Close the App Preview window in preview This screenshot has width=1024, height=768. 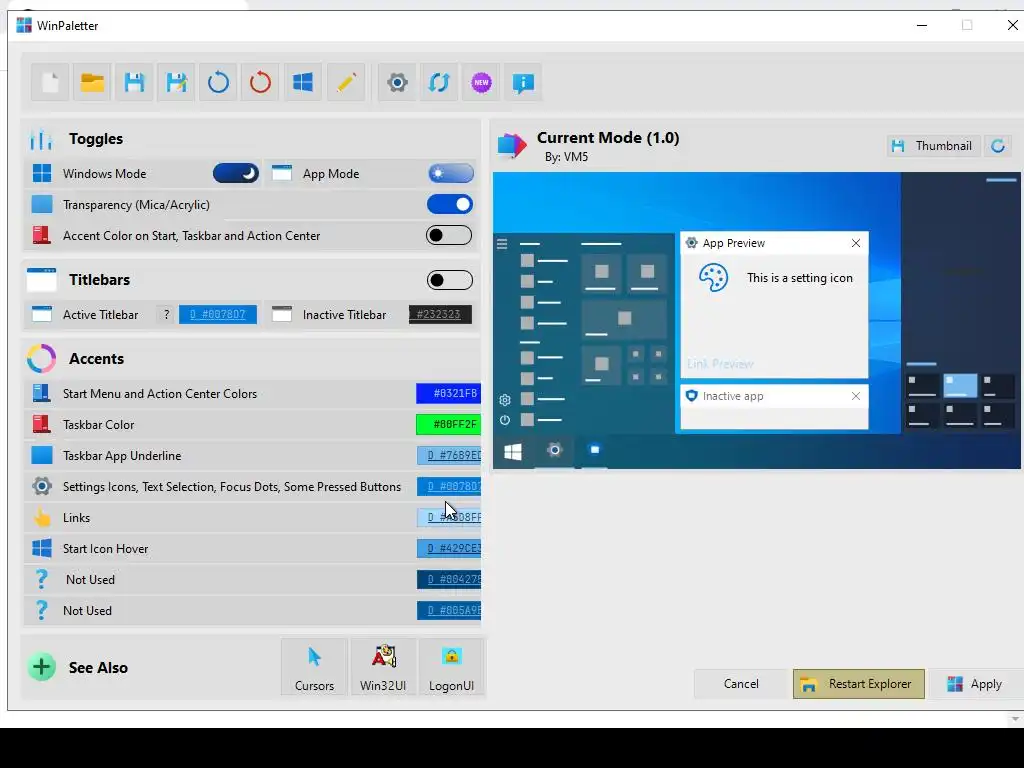coord(856,243)
